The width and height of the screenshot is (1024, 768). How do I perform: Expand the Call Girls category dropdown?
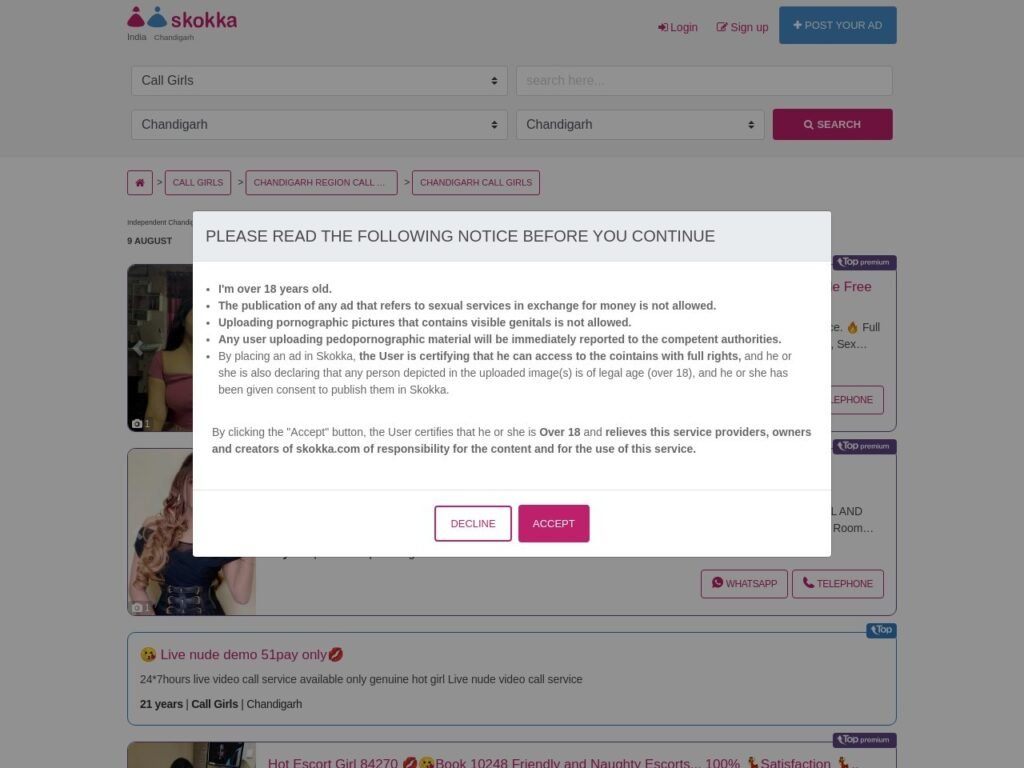tap(319, 80)
